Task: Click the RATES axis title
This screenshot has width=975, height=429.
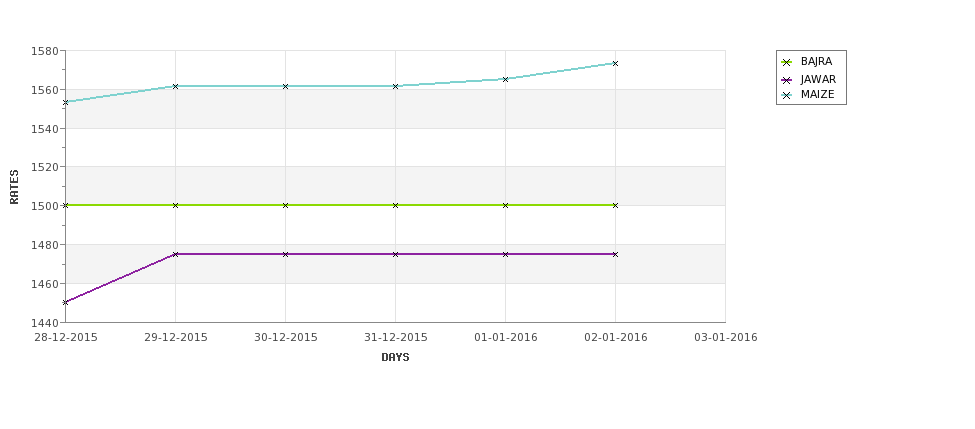Action: 14,187
